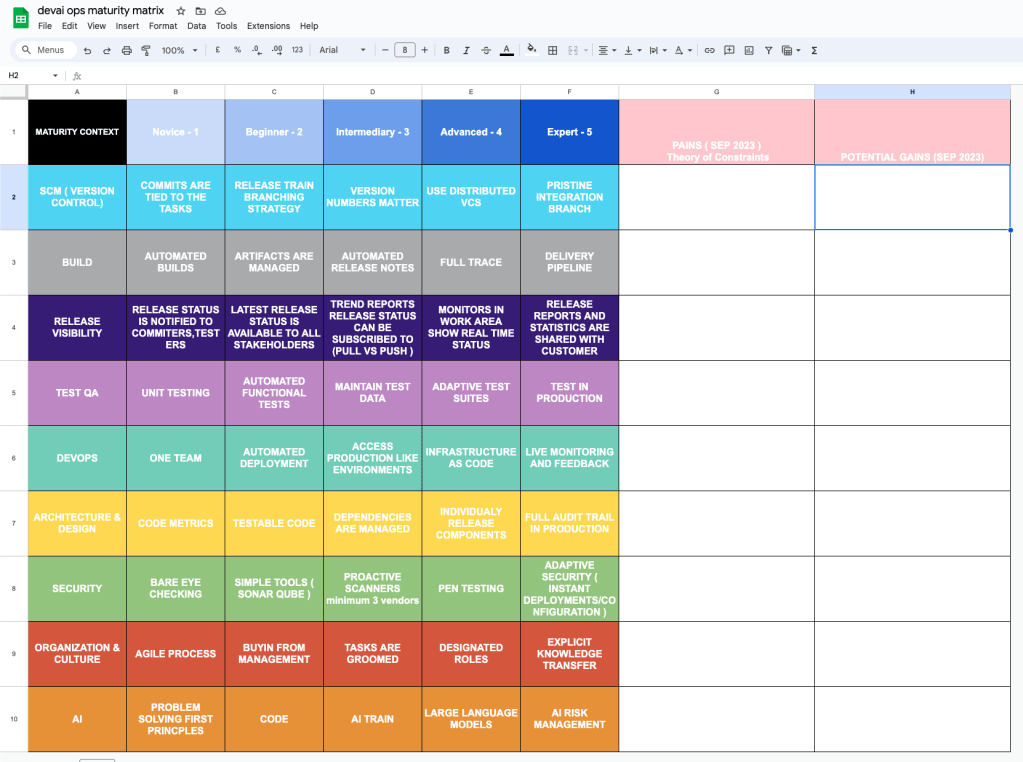Create a filter
Image resolution: width=1023 pixels, height=762 pixels.
[x=769, y=50]
